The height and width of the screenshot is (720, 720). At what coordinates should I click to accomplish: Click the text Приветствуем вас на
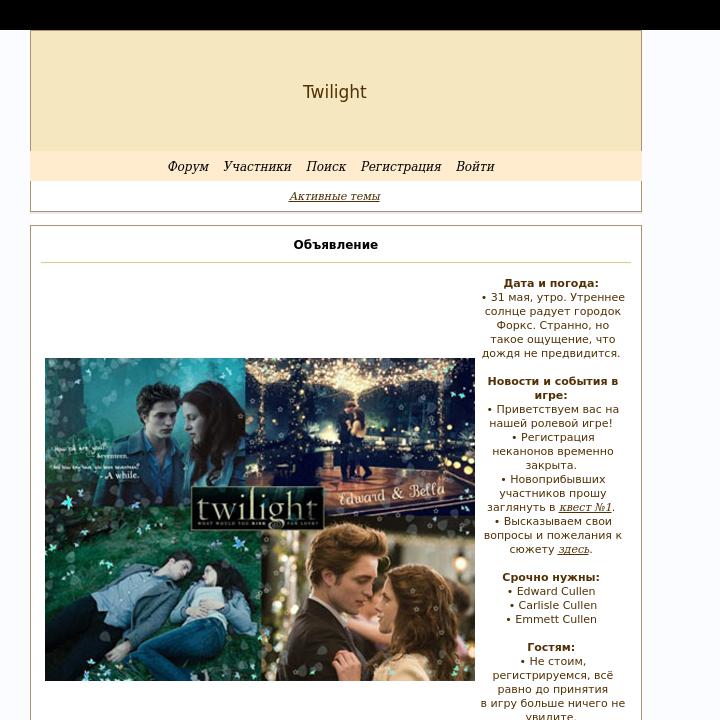tap(557, 410)
